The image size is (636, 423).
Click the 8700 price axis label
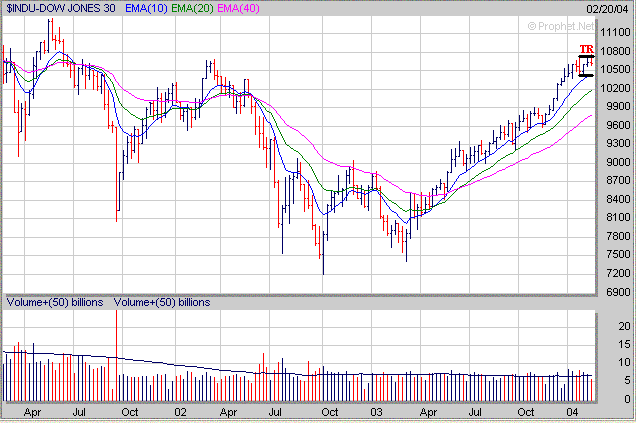[x=618, y=180]
